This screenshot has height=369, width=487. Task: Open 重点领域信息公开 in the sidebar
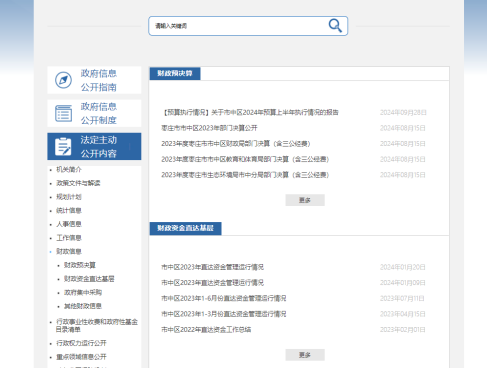pyautogui.click(x=81, y=357)
